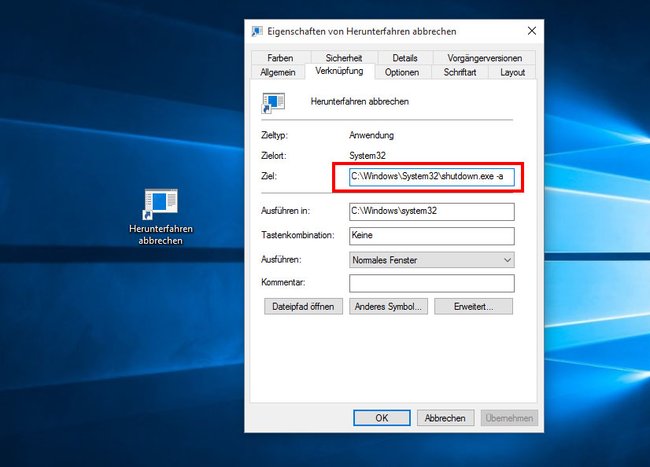The height and width of the screenshot is (467, 650).
Task: Open the Vorgängerversionen tab
Action: 484,58
